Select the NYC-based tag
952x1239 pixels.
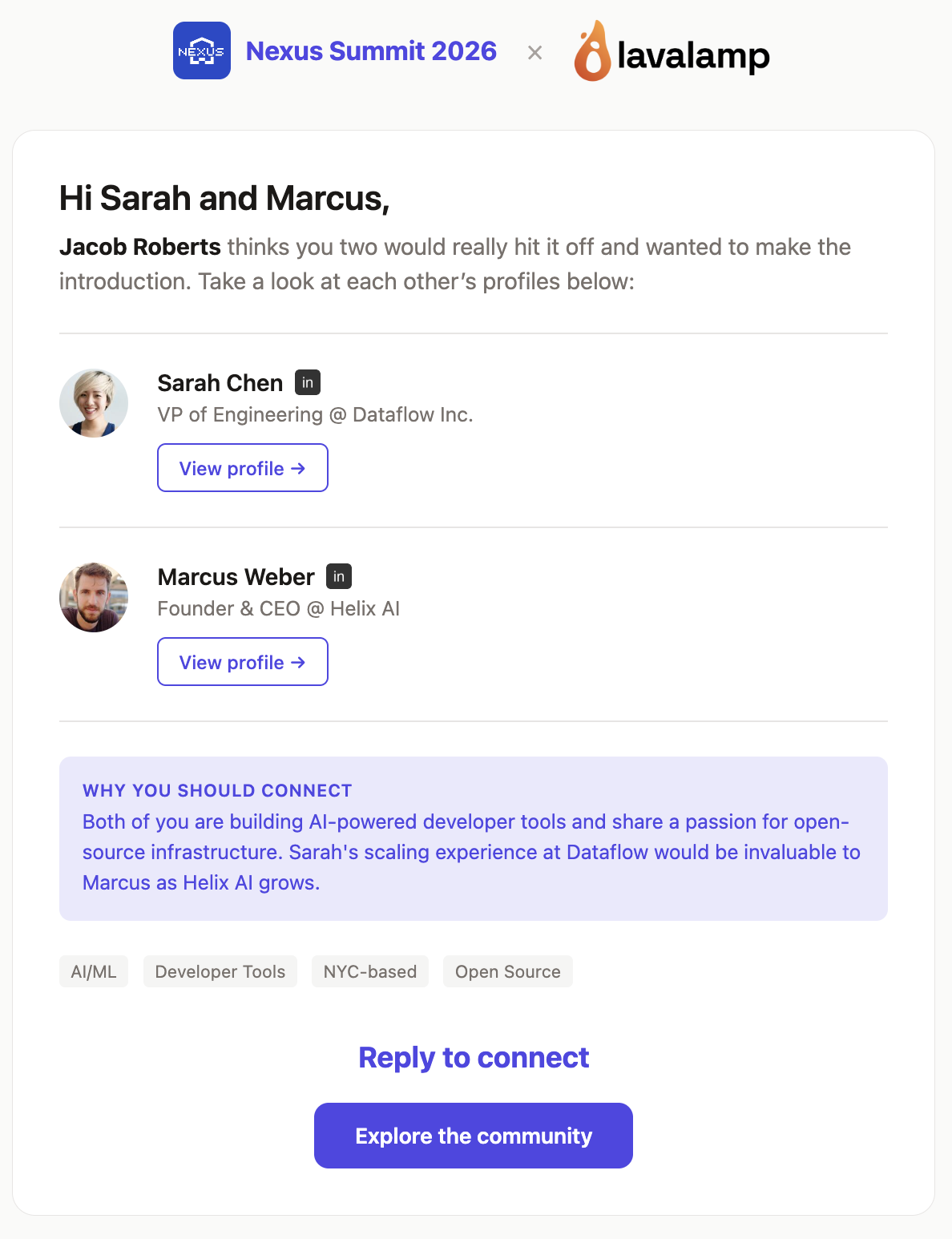click(x=369, y=971)
